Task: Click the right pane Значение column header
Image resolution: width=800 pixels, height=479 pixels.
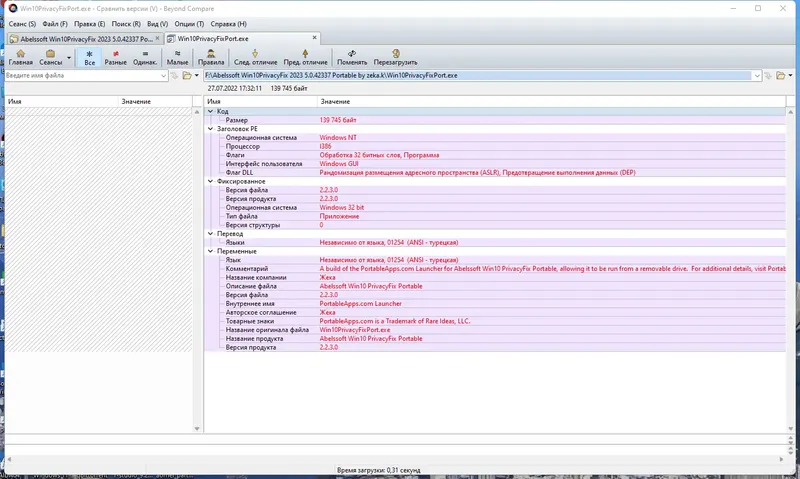Action: point(552,102)
